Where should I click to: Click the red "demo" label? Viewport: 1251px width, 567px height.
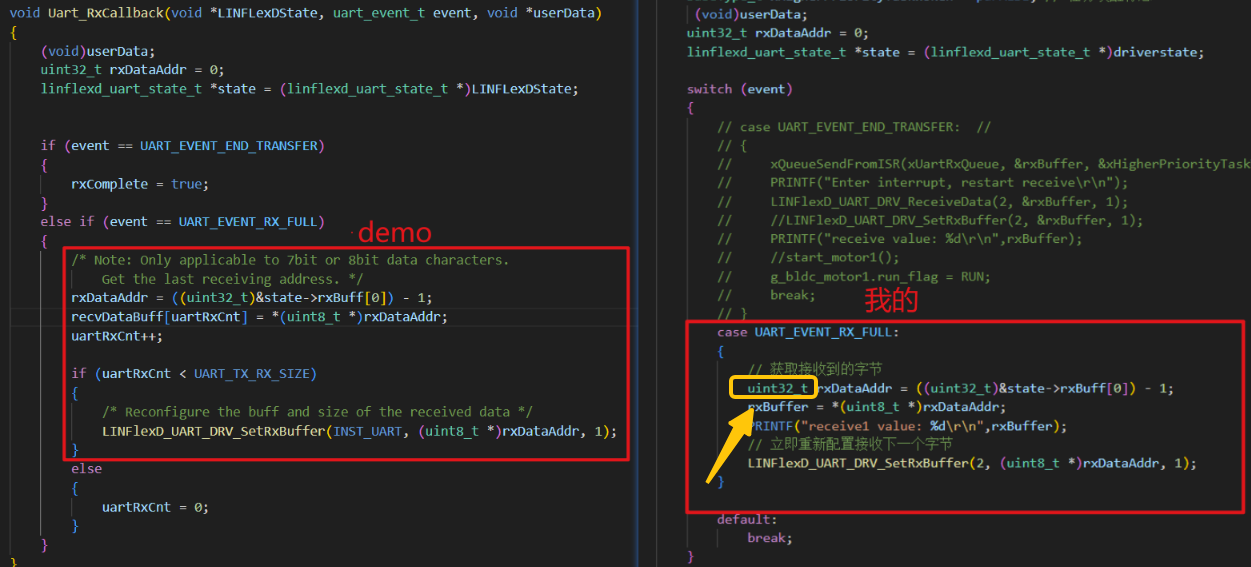click(x=394, y=232)
